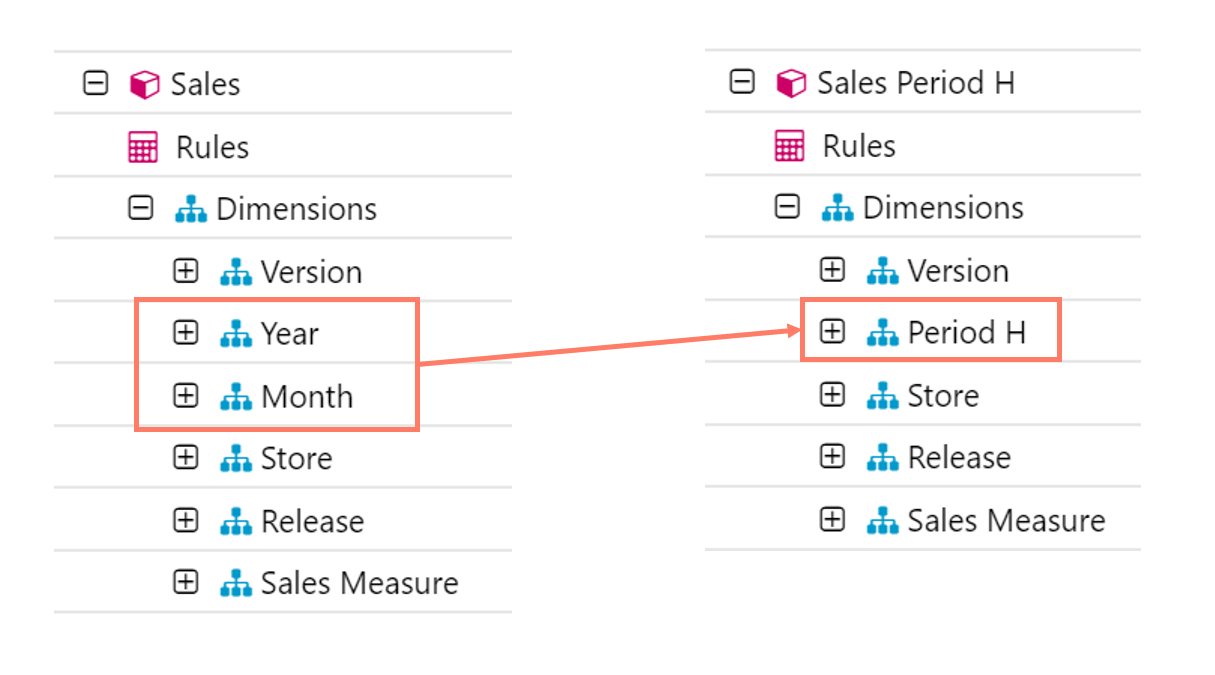
Task: Expand Store dimension in left tree
Action: 185,459
